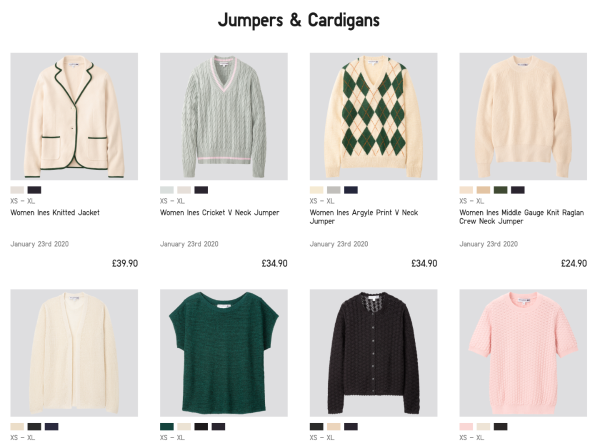This screenshot has height=445, width=600.
Task: Choose dark green swatch under the green top
Action: 167,427
